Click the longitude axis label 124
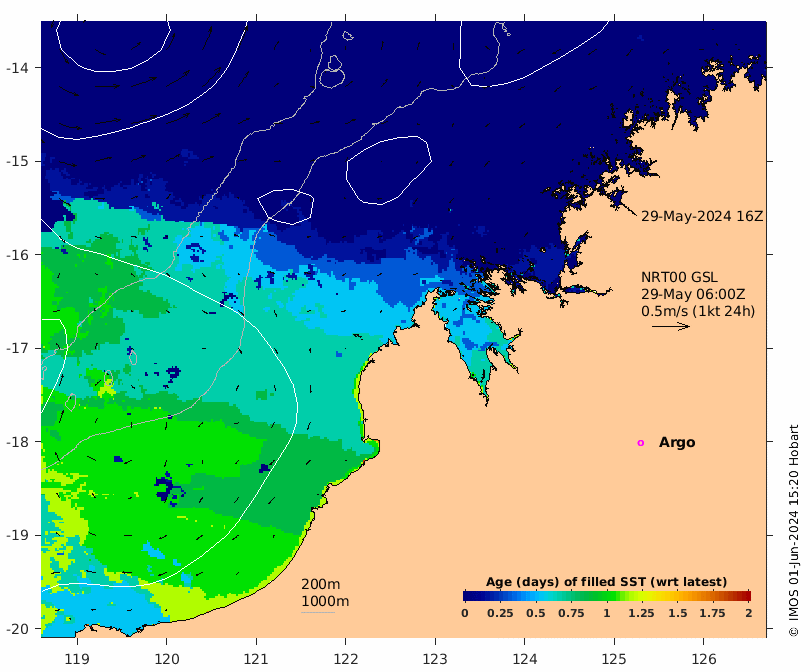Image resolution: width=810 pixels, height=672 pixels. click(x=525, y=659)
